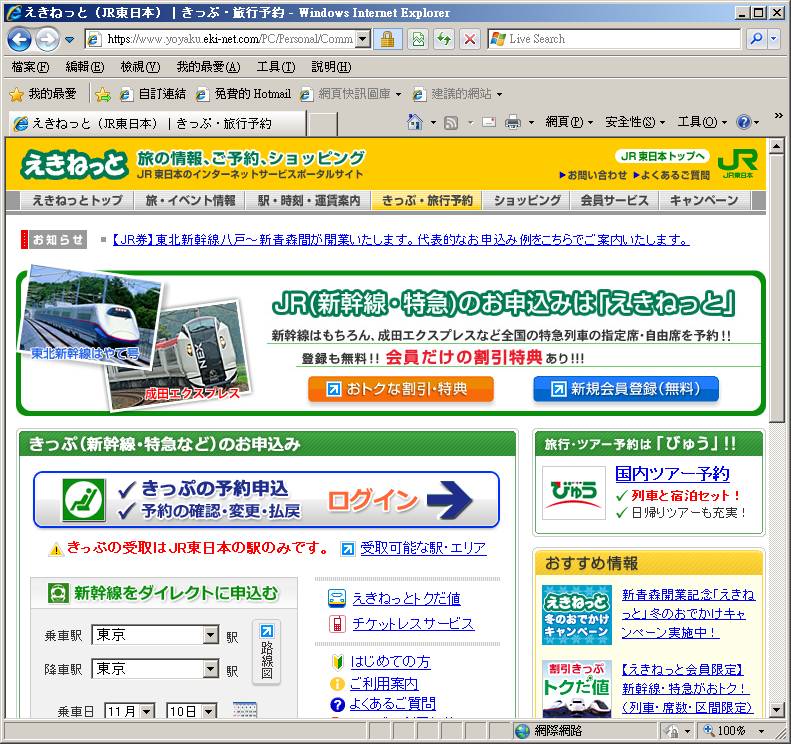Select 駅・時刻・運賃案内 navigation tab

(309, 200)
